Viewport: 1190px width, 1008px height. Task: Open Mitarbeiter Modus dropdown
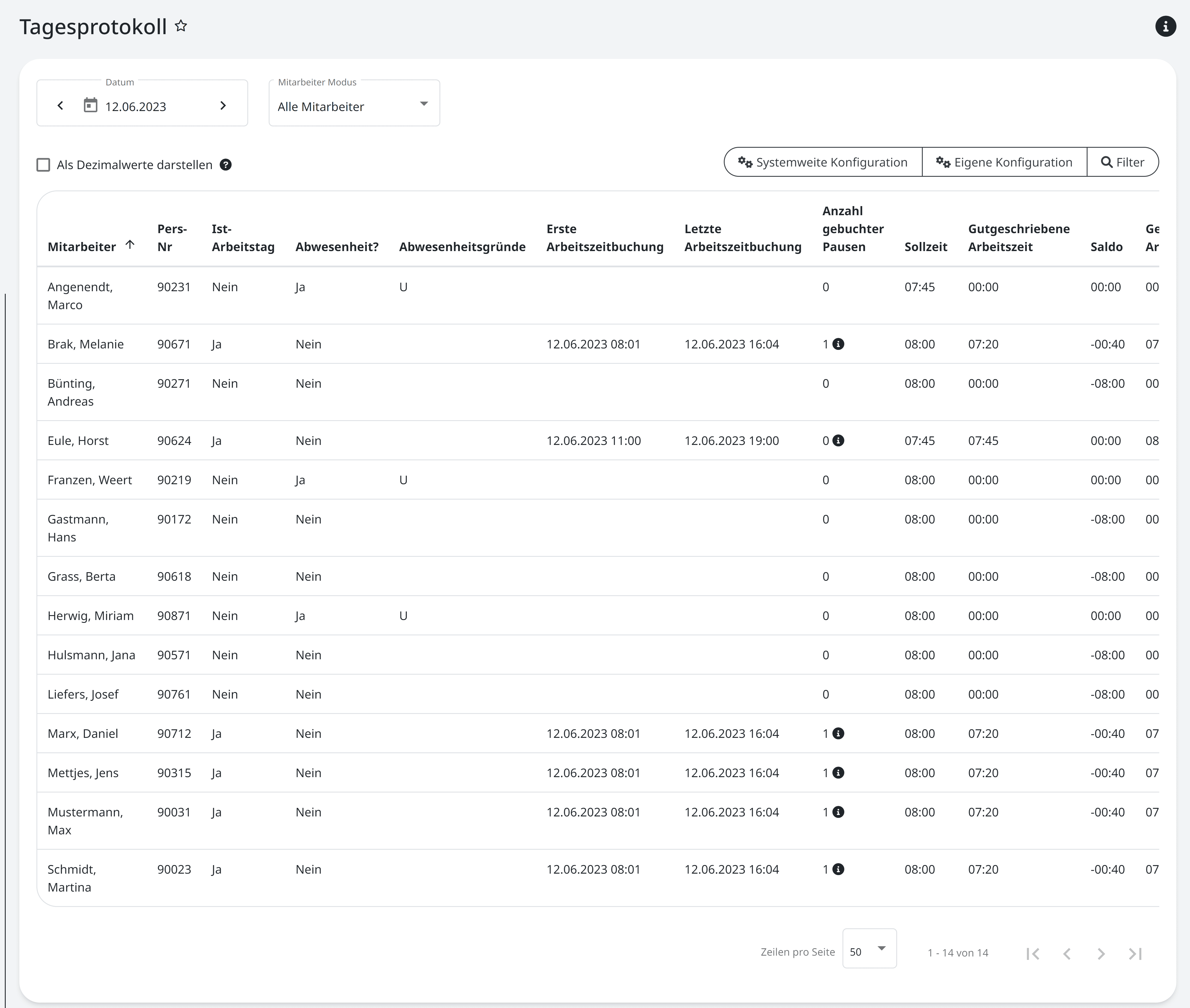(x=354, y=106)
